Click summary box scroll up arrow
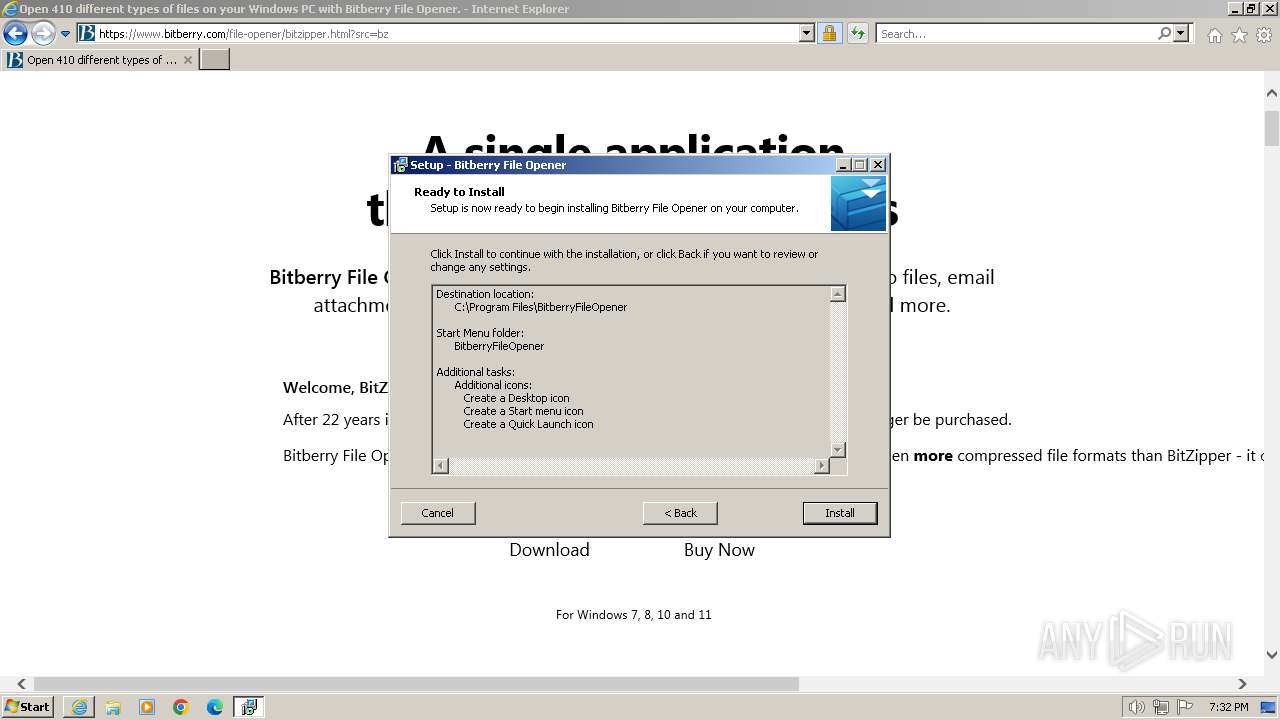Screen dimensions: 1280x720 click(x=838, y=294)
